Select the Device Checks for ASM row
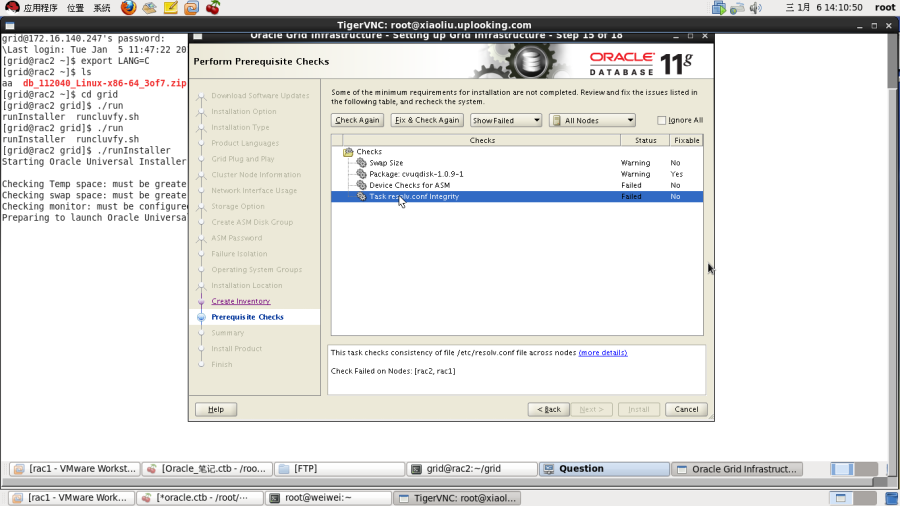The height and width of the screenshot is (506, 900). pyautogui.click(x=517, y=185)
